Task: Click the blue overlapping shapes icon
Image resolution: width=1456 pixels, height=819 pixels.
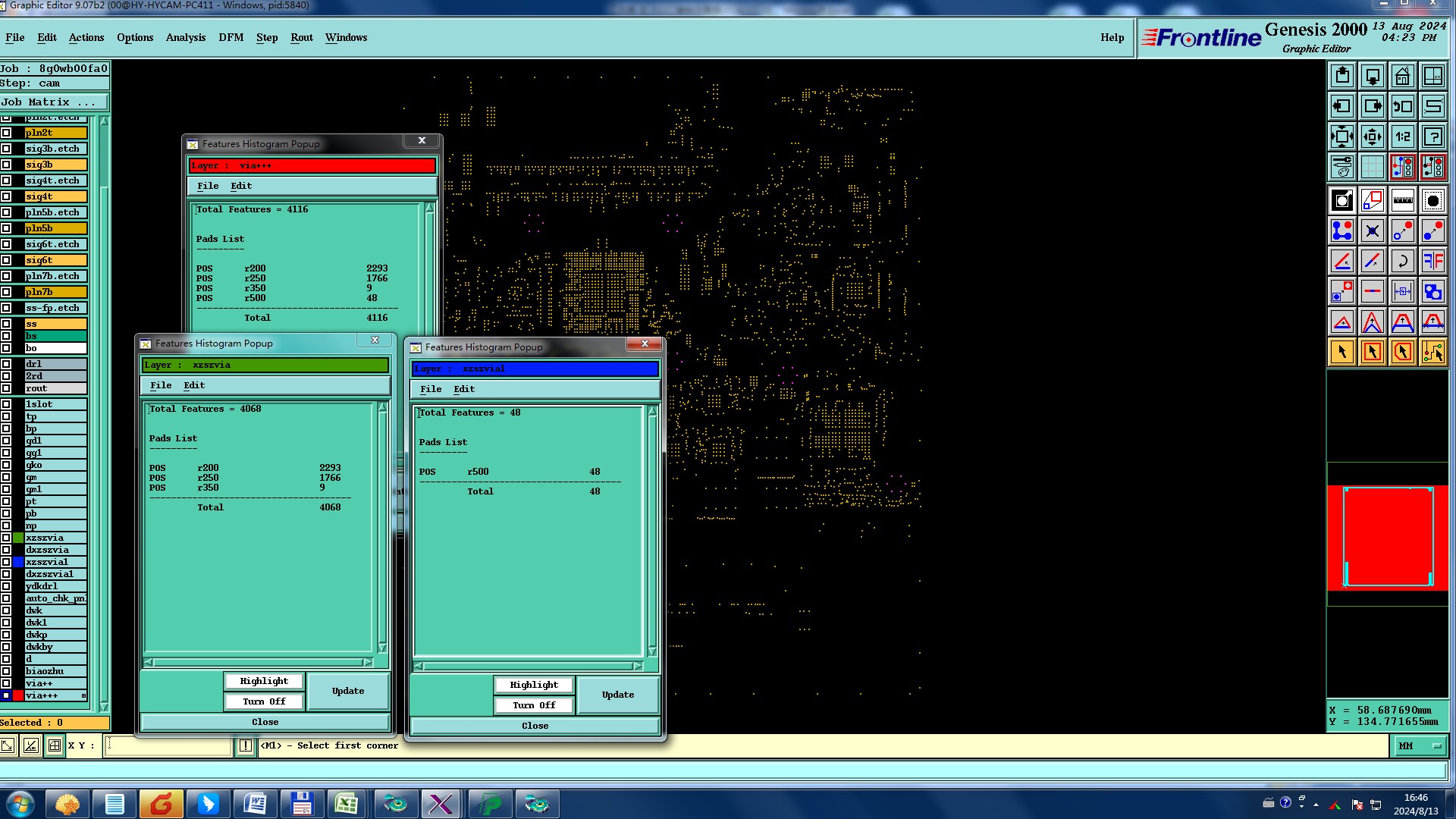Action: 1433,291
